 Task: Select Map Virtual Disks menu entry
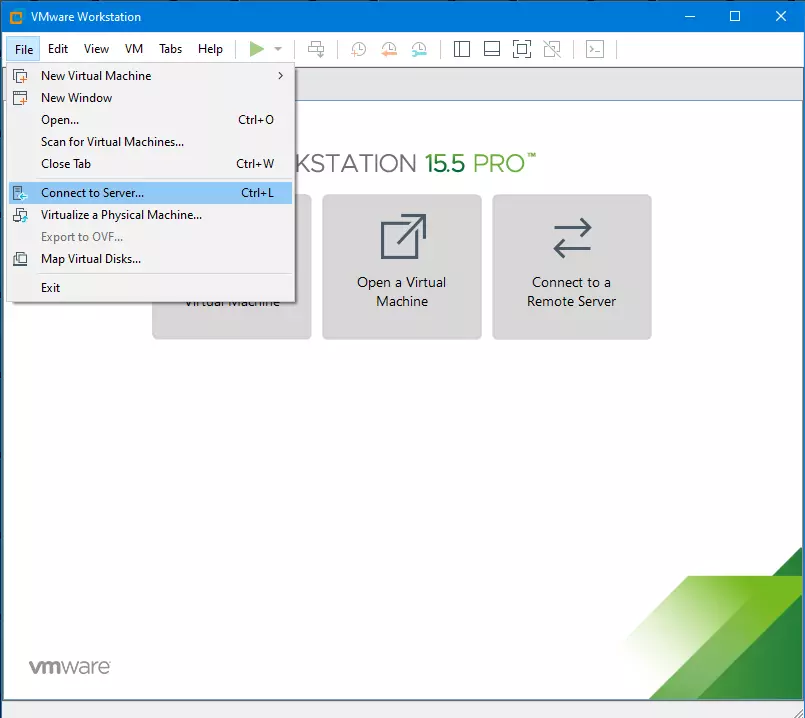coord(90,259)
